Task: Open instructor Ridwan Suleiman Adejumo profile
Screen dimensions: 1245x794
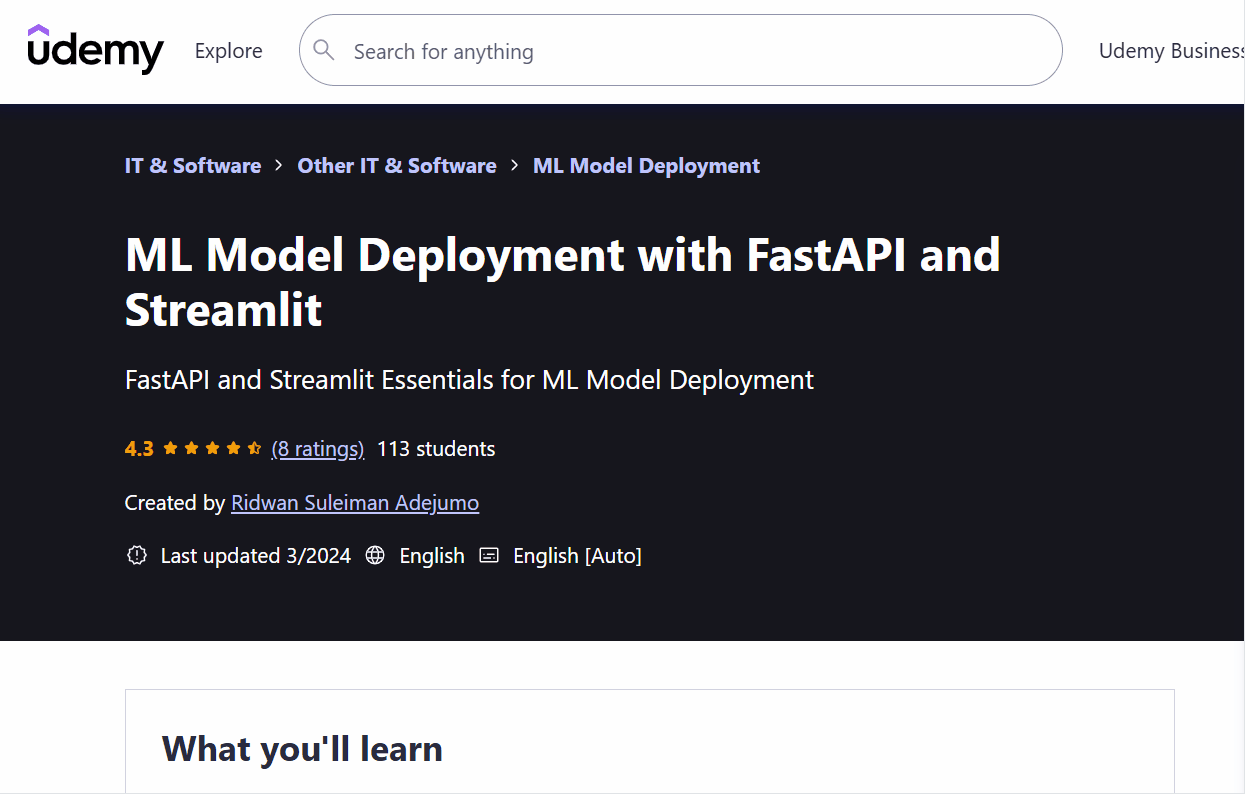Action: (x=355, y=503)
